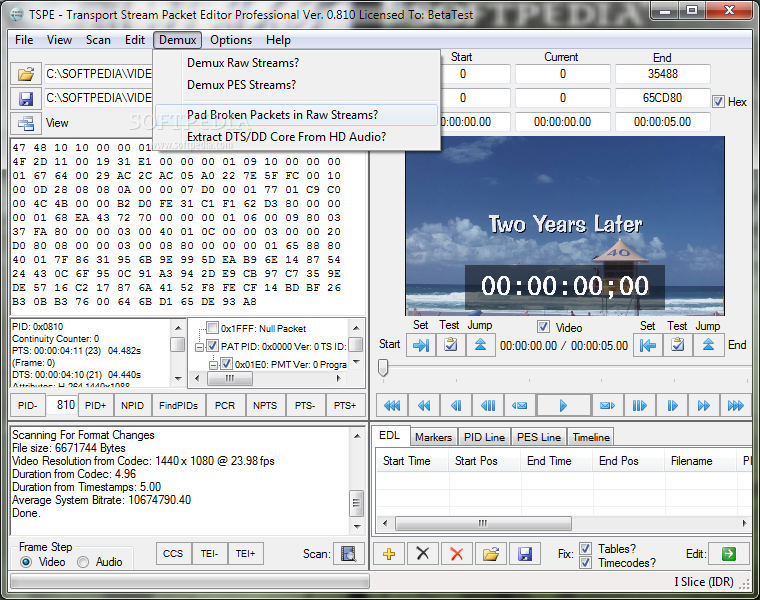Test start point clipboard icon
This screenshot has width=760, height=600.
[x=451, y=345]
